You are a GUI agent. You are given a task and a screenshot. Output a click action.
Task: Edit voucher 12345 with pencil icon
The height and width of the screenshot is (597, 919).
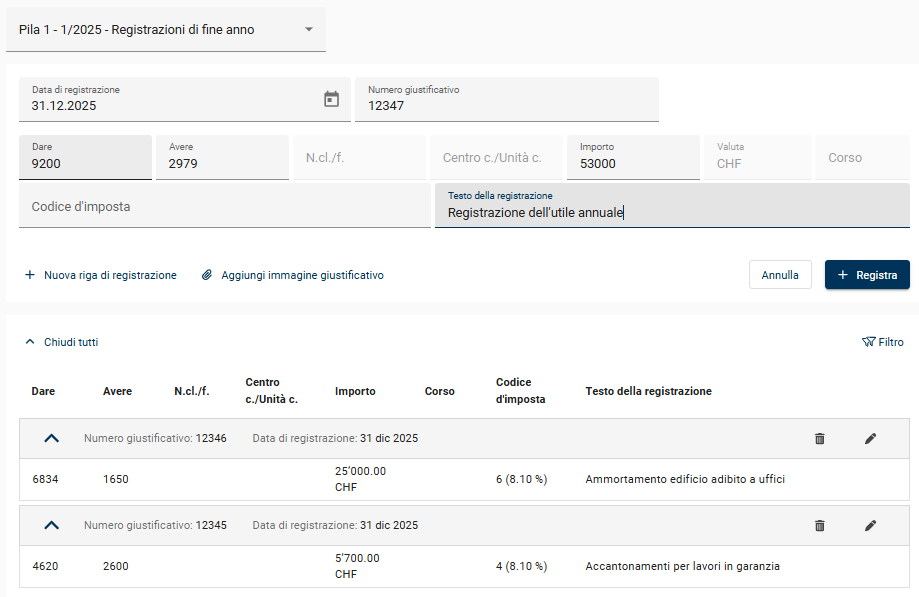(x=870, y=526)
